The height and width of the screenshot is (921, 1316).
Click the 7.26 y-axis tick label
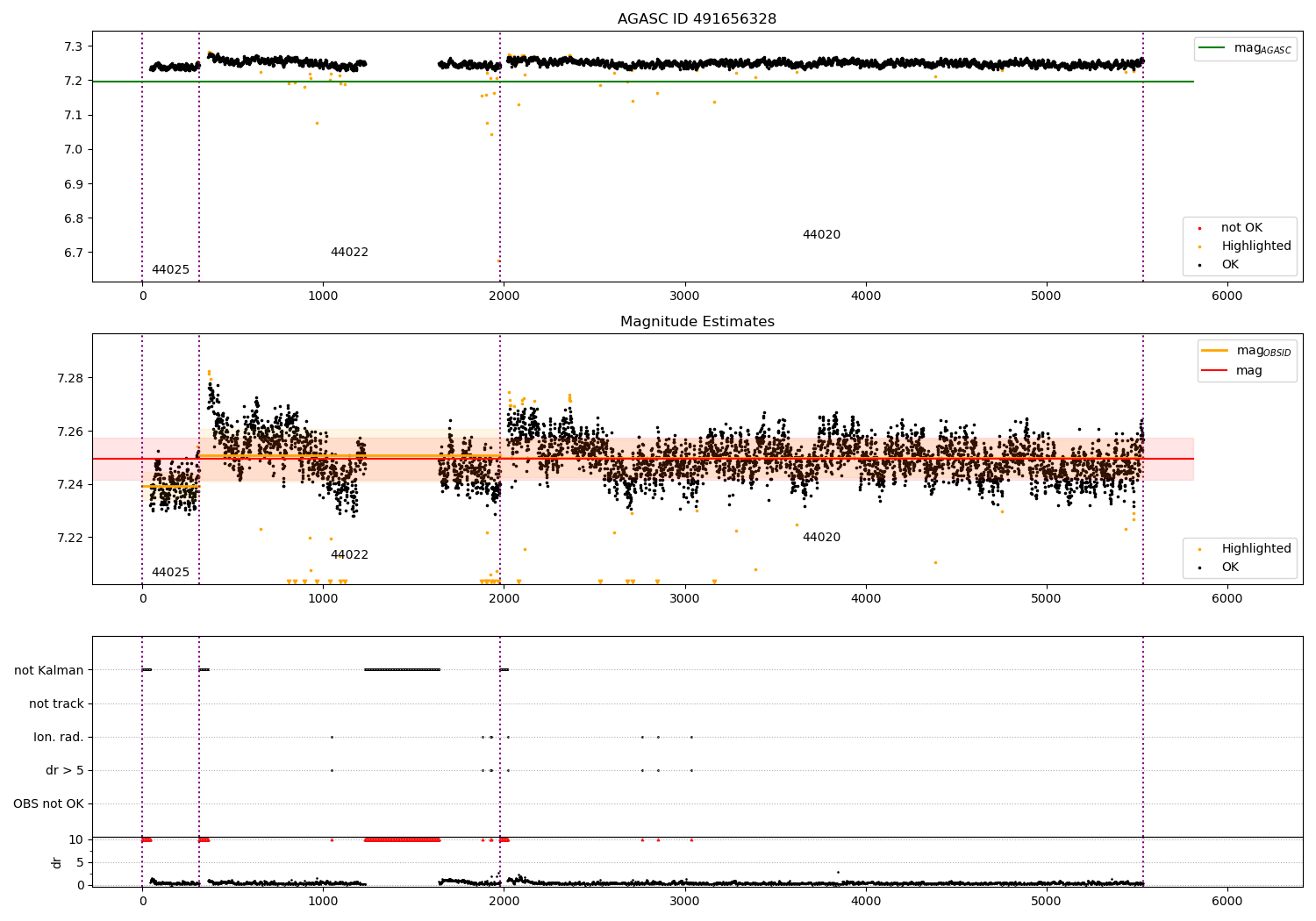[x=70, y=432]
